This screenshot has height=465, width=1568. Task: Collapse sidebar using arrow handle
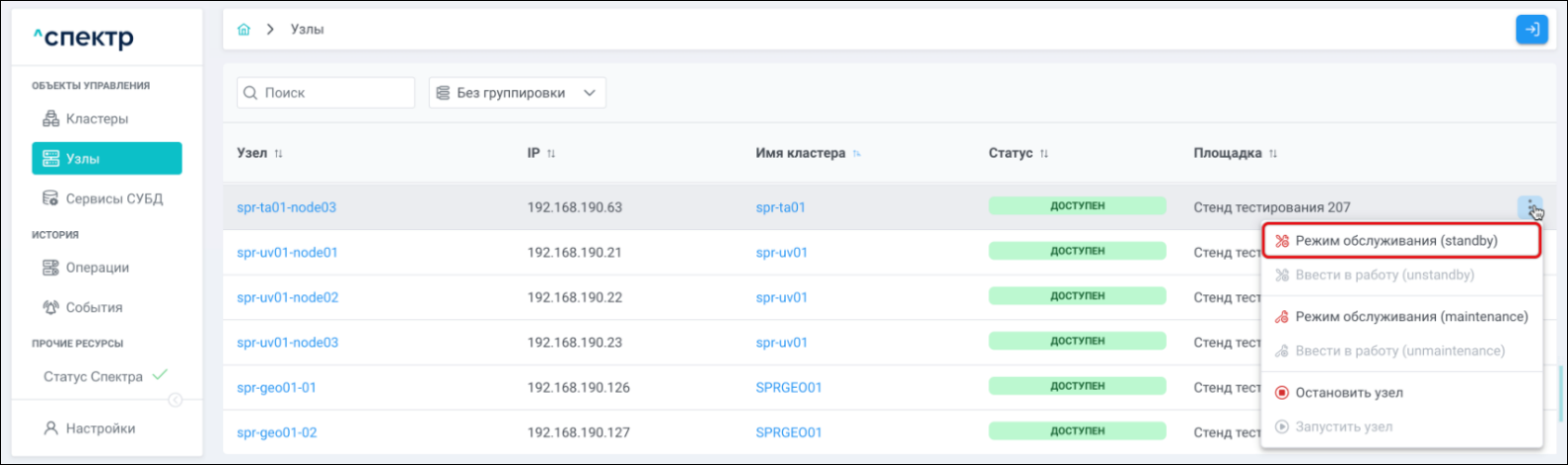[x=175, y=400]
